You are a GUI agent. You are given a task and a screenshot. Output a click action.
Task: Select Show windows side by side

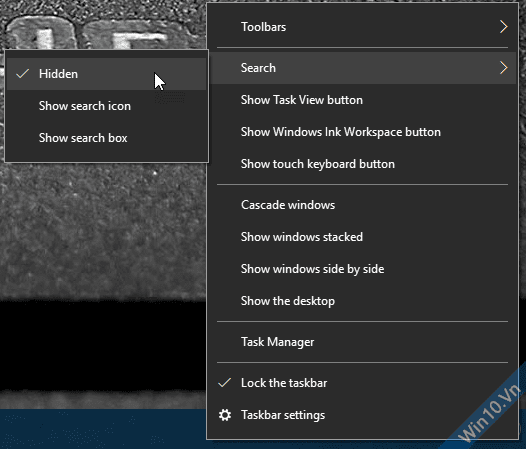click(x=363, y=269)
